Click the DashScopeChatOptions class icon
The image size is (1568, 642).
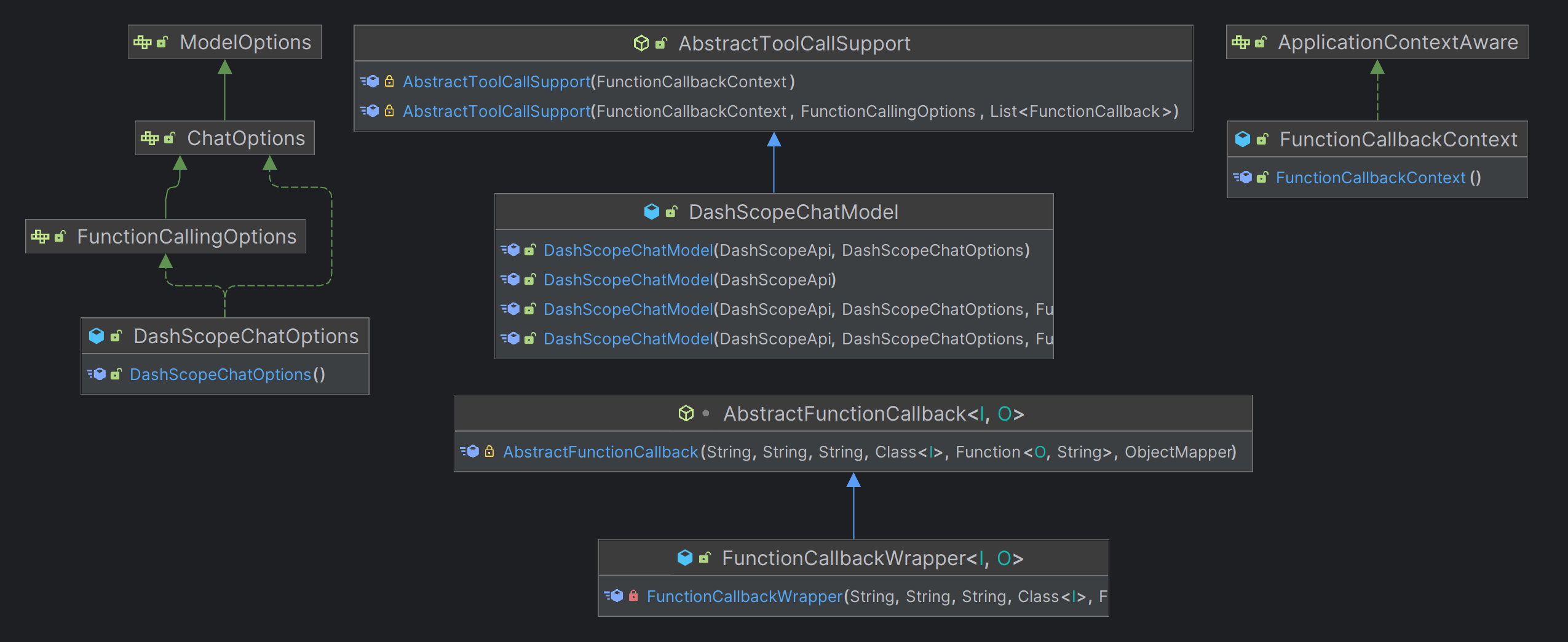tap(97, 336)
